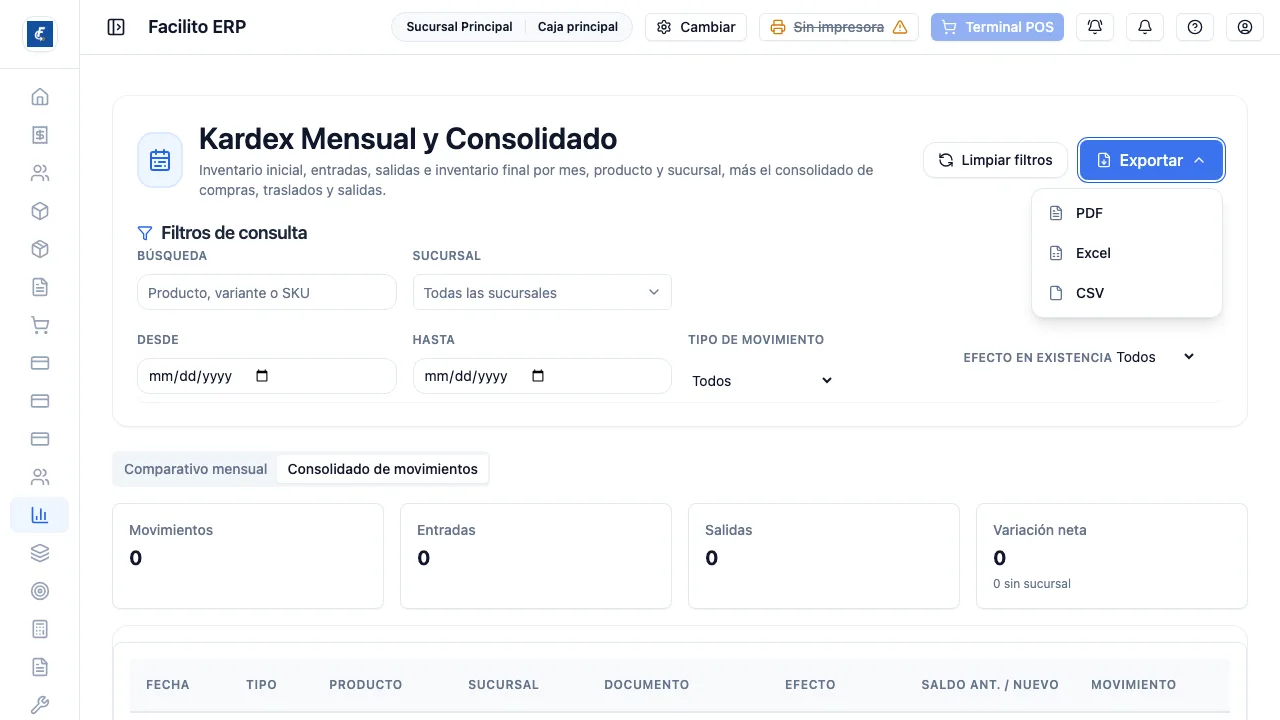The image size is (1280, 720).
Task: Click into the Hasta date field
Action: (x=542, y=376)
